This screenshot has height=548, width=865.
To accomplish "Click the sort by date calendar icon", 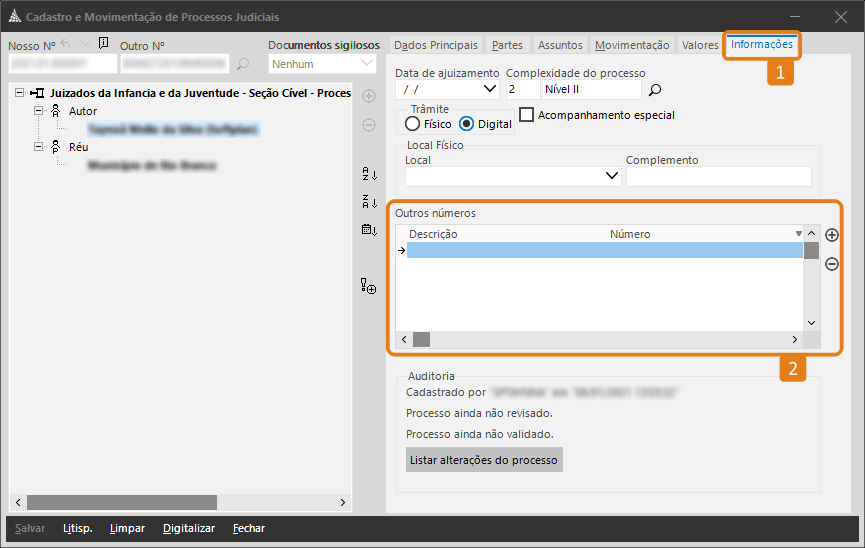I will pyautogui.click(x=369, y=230).
